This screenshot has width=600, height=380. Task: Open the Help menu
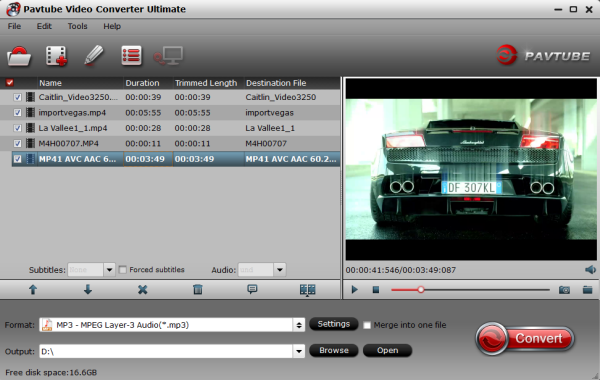pyautogui.click(x=112, y=26)
